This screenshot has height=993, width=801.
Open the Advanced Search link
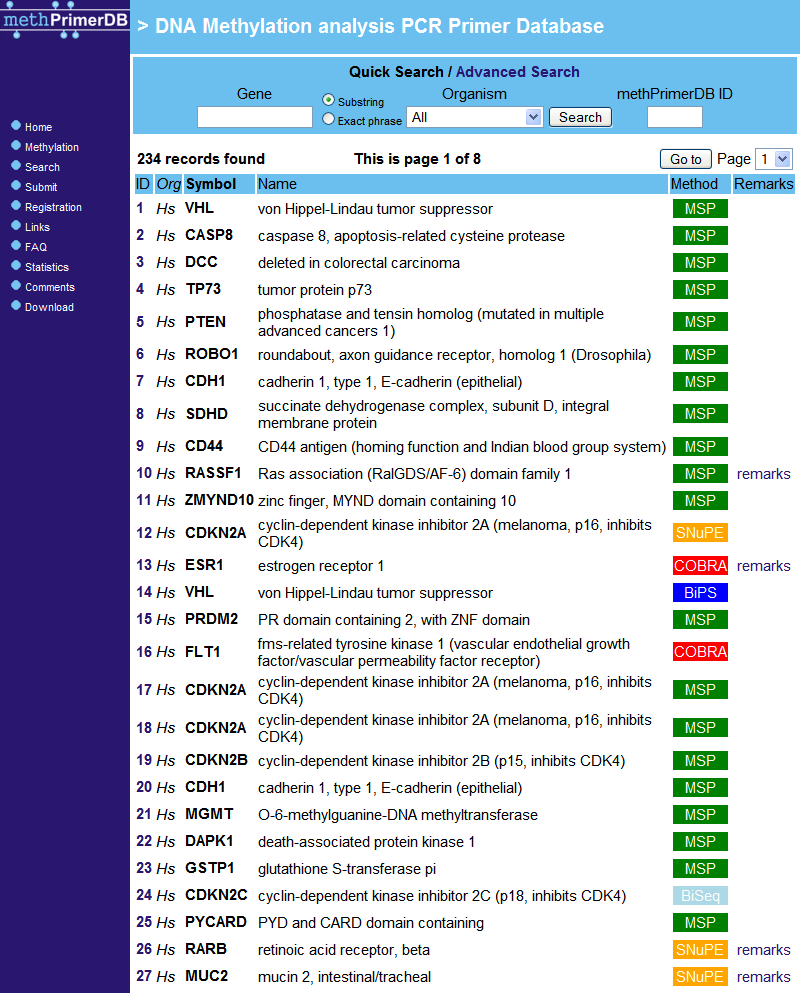tap(517, 72)
